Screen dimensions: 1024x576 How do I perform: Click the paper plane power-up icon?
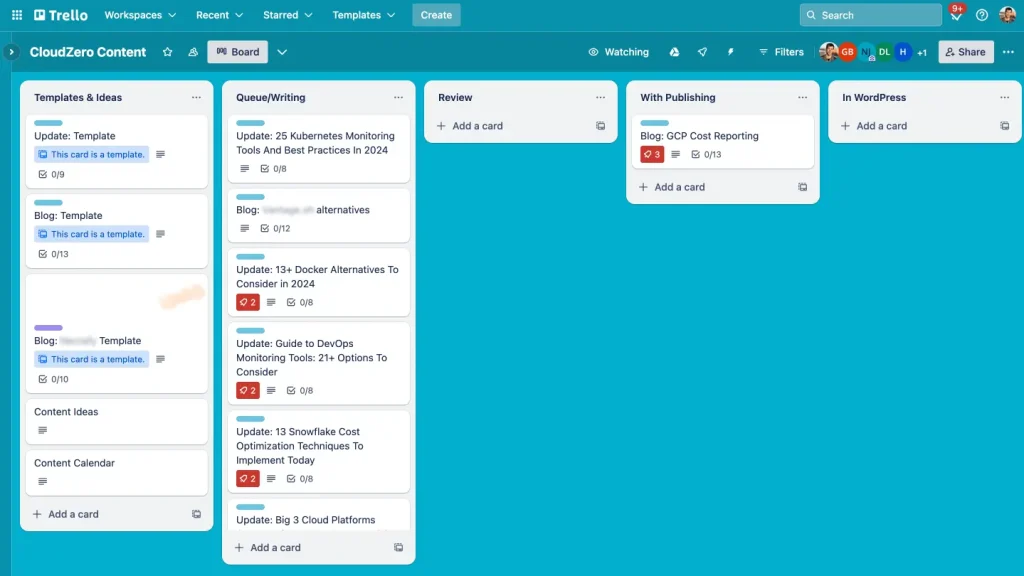tap(702, 51)
